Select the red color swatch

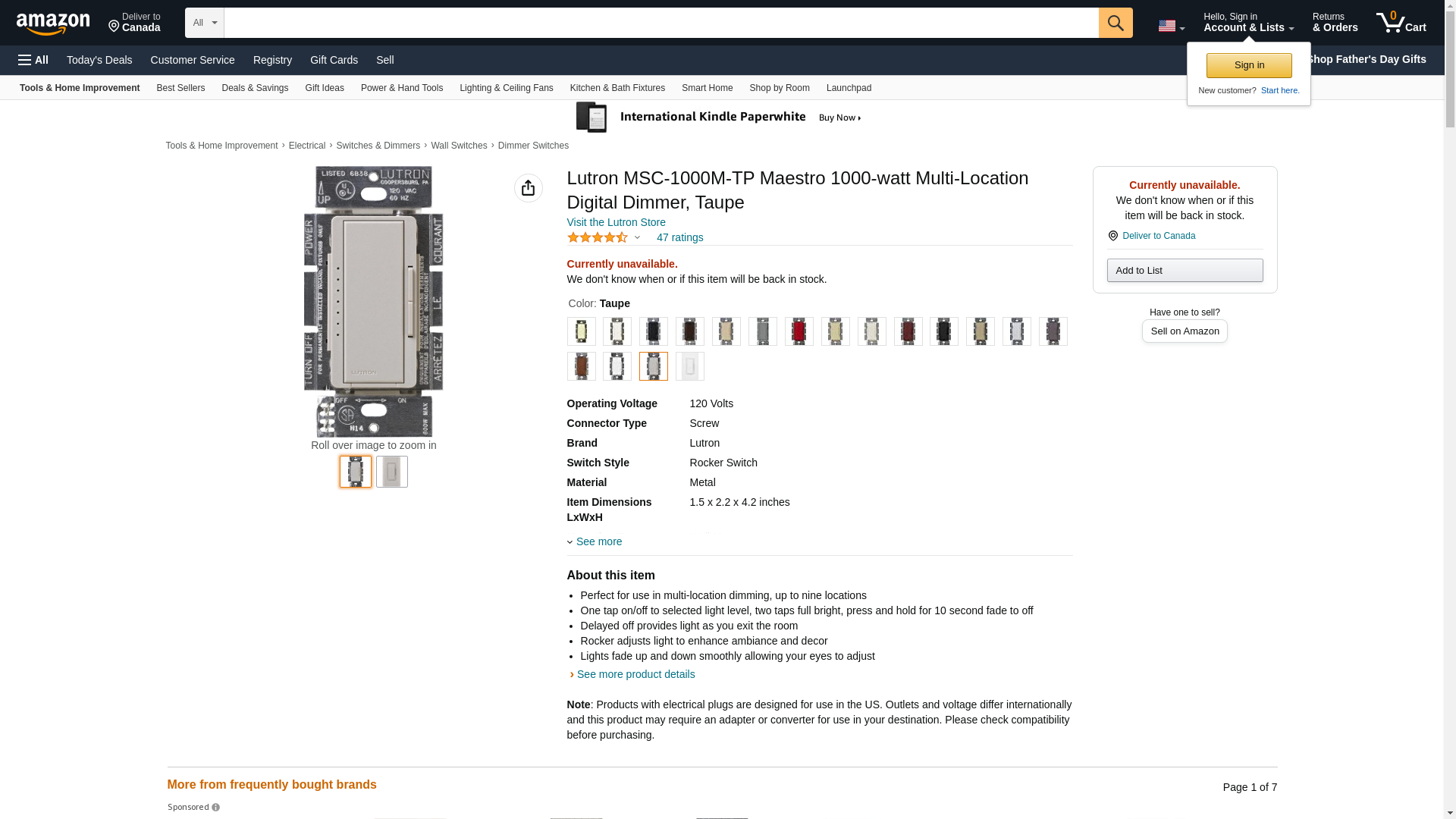799,331
